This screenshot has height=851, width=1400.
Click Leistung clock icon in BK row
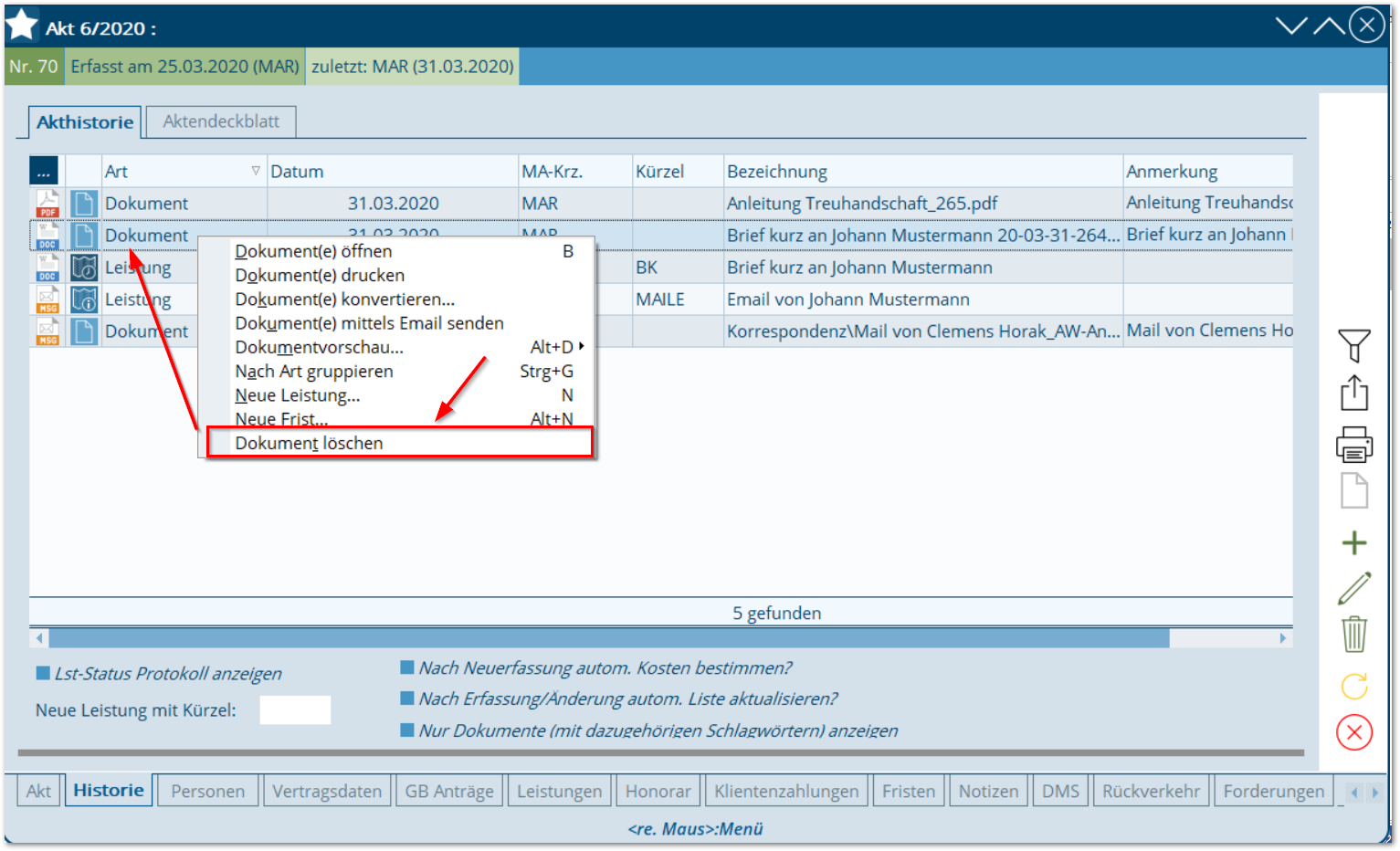click(84, 267)
